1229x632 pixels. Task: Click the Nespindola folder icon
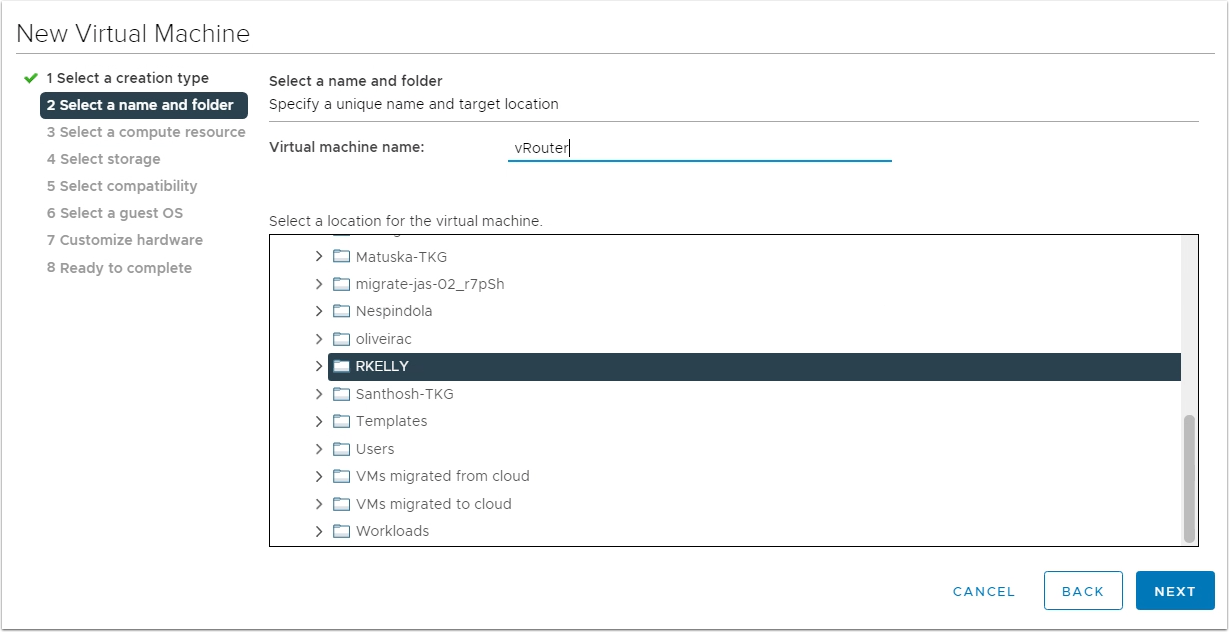(341, 311)
